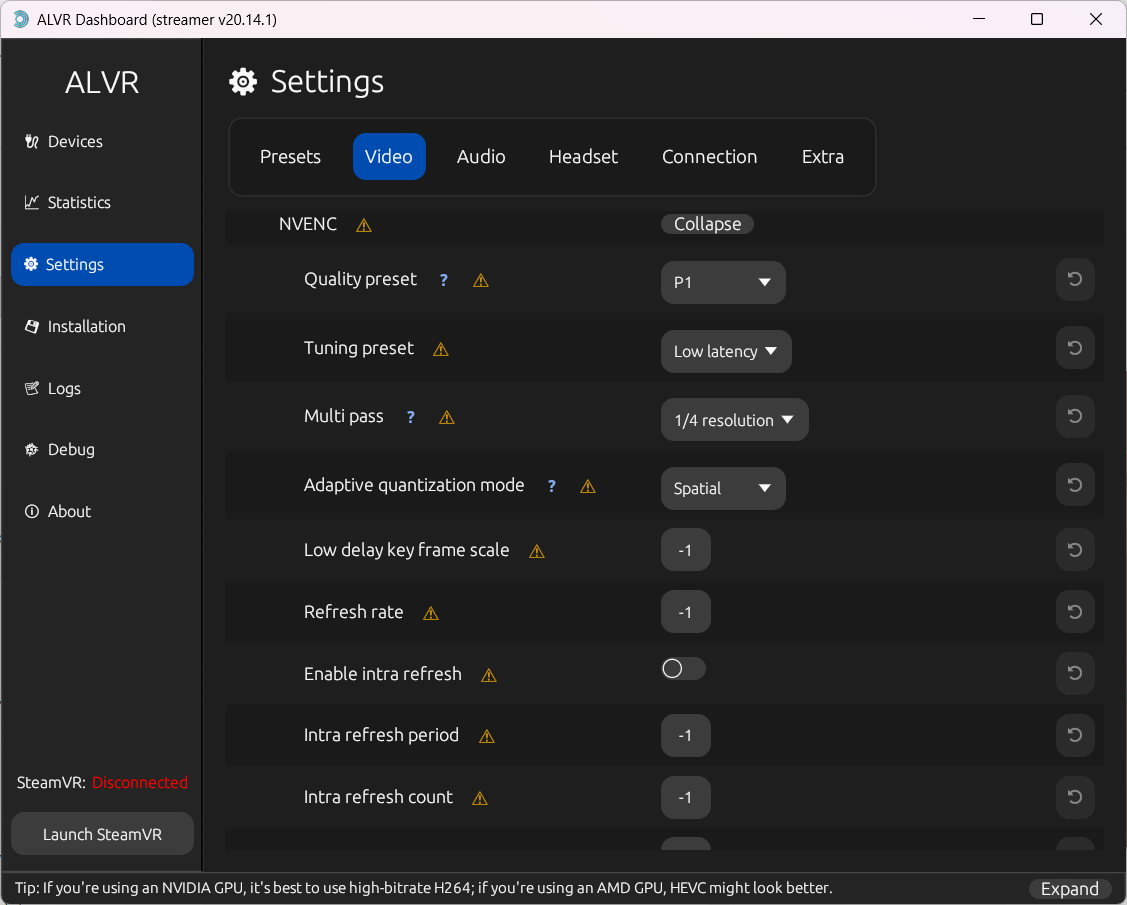This screenshot has height=905, width=1127.
Task: Click the Intra refresh period input field
Action: 685,736
